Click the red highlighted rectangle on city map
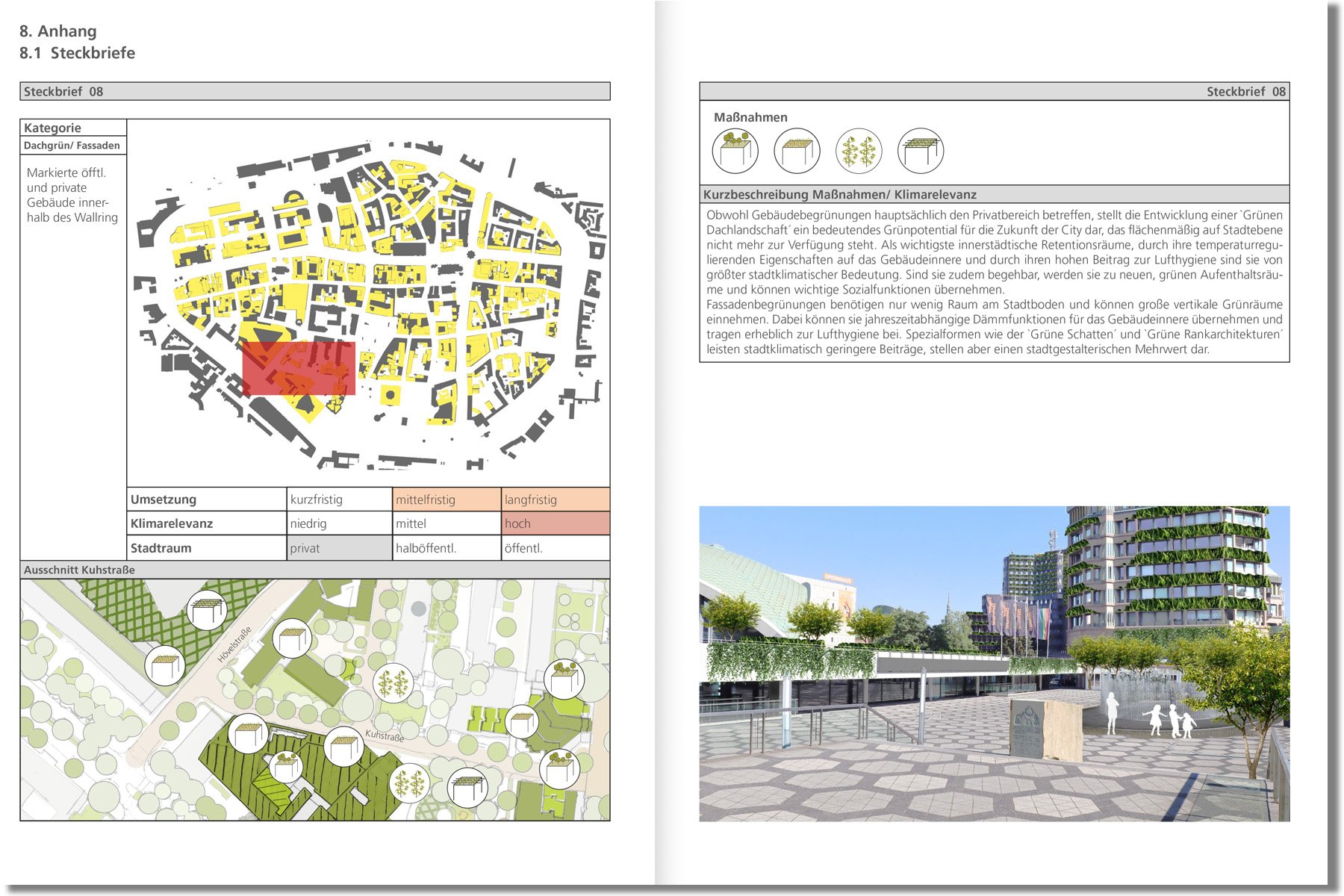The height and width of the screenshot is (896, 1344). tap(299, 368)
